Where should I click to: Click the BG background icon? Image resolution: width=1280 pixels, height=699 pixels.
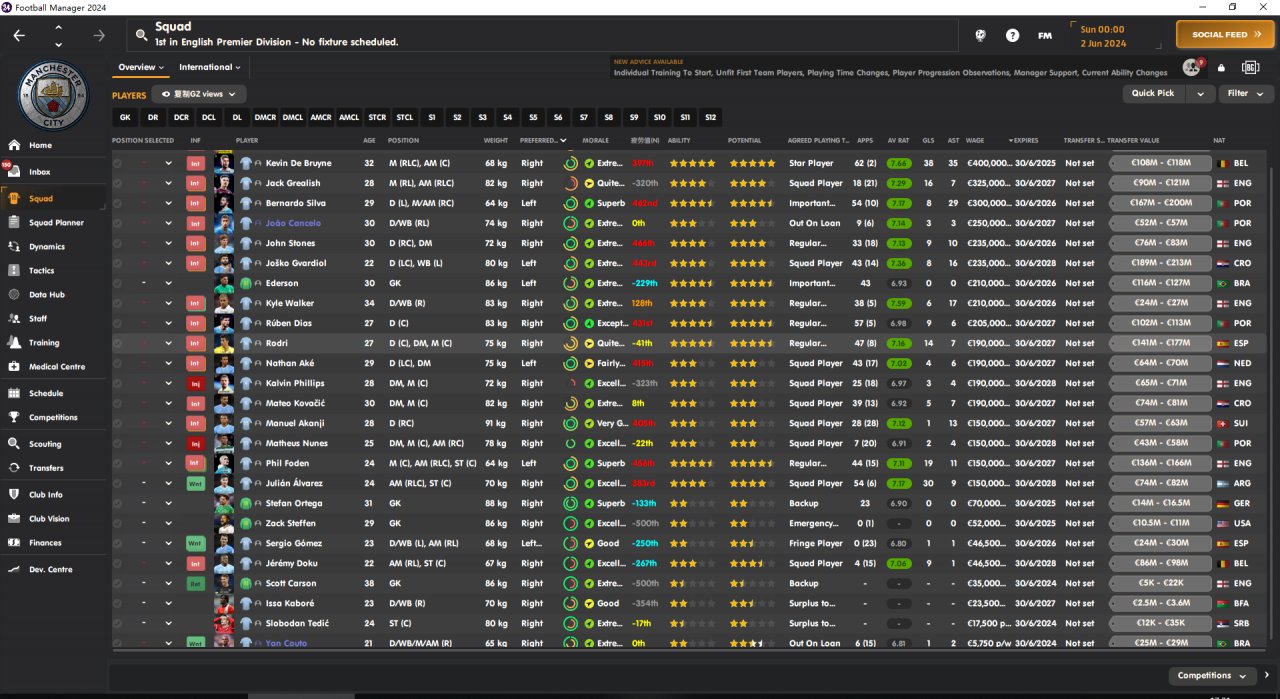pyautogui.click(x=1250, y=67)
